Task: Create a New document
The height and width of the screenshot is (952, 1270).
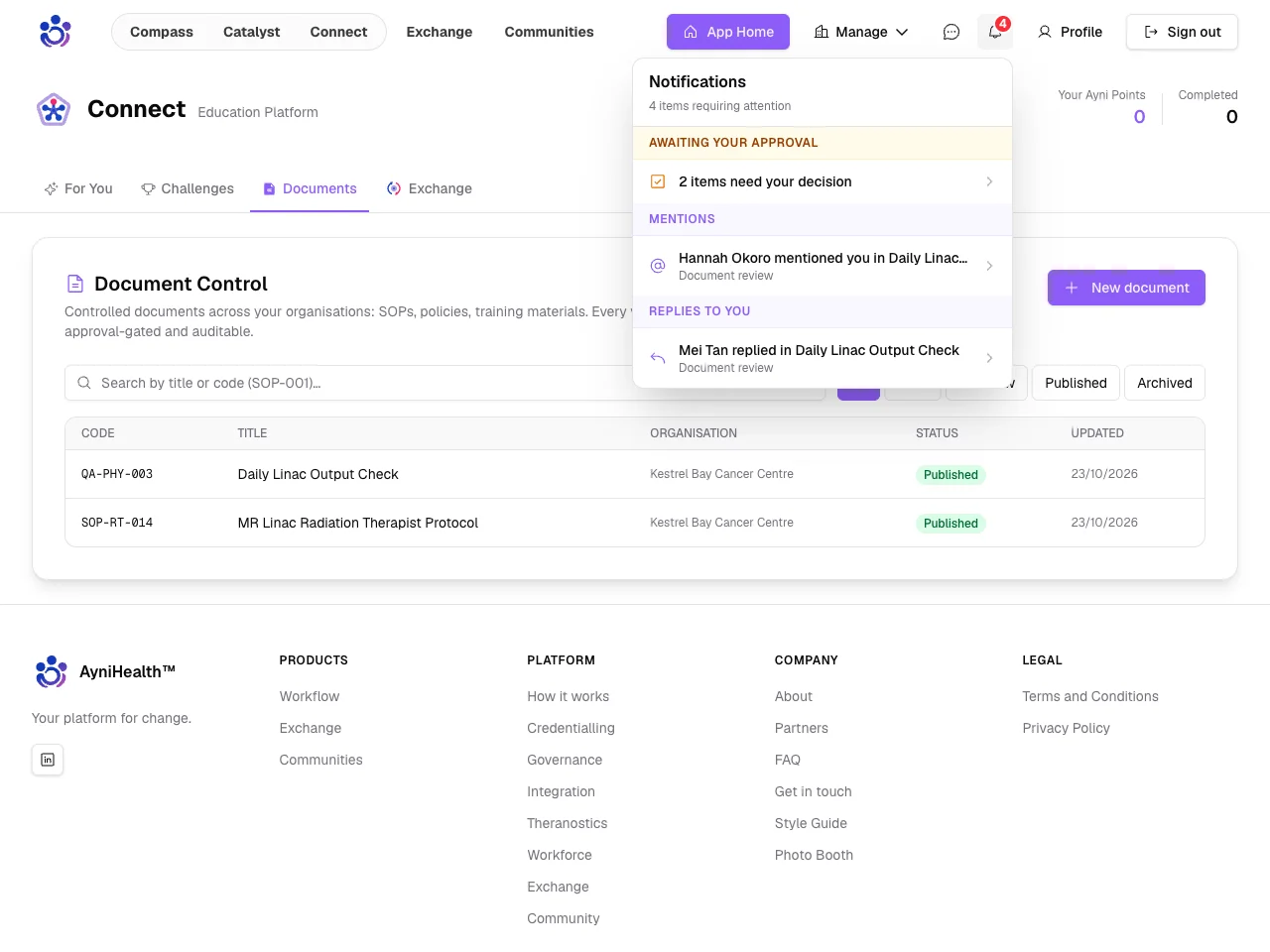Action: [1126, 288]
